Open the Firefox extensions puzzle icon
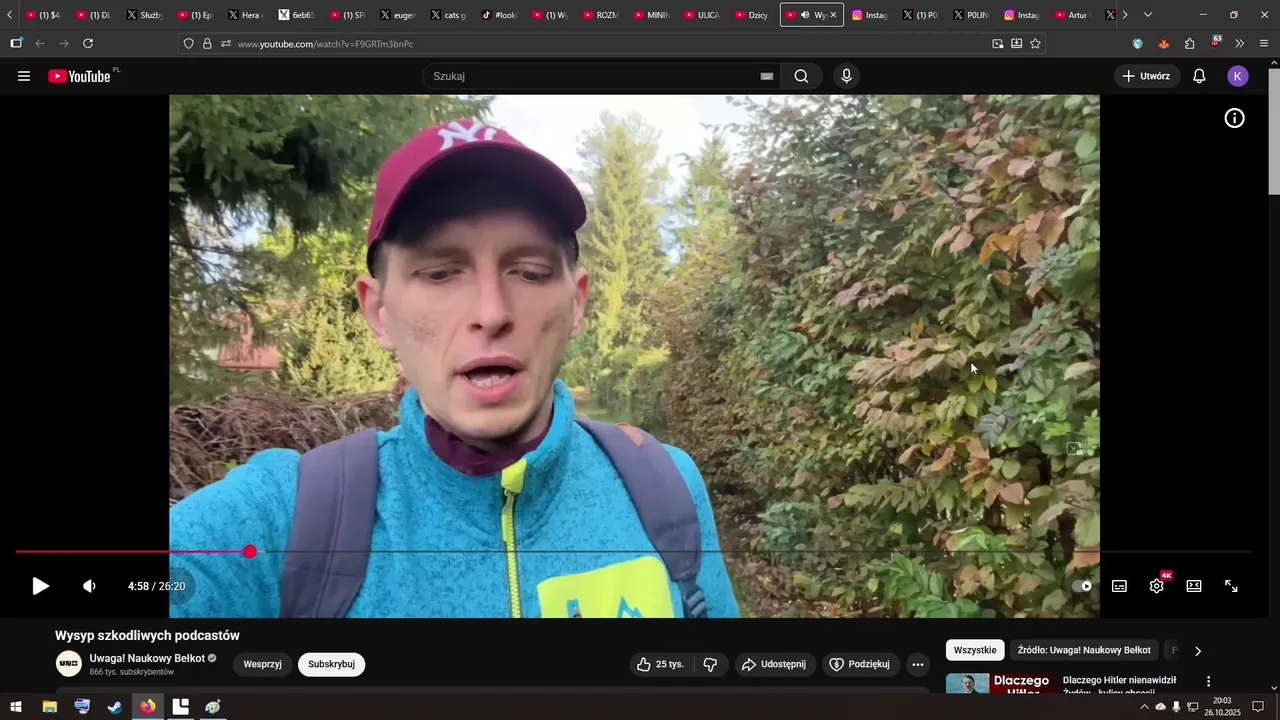The image size is (1280, 720). click(x=1189, y=44)
